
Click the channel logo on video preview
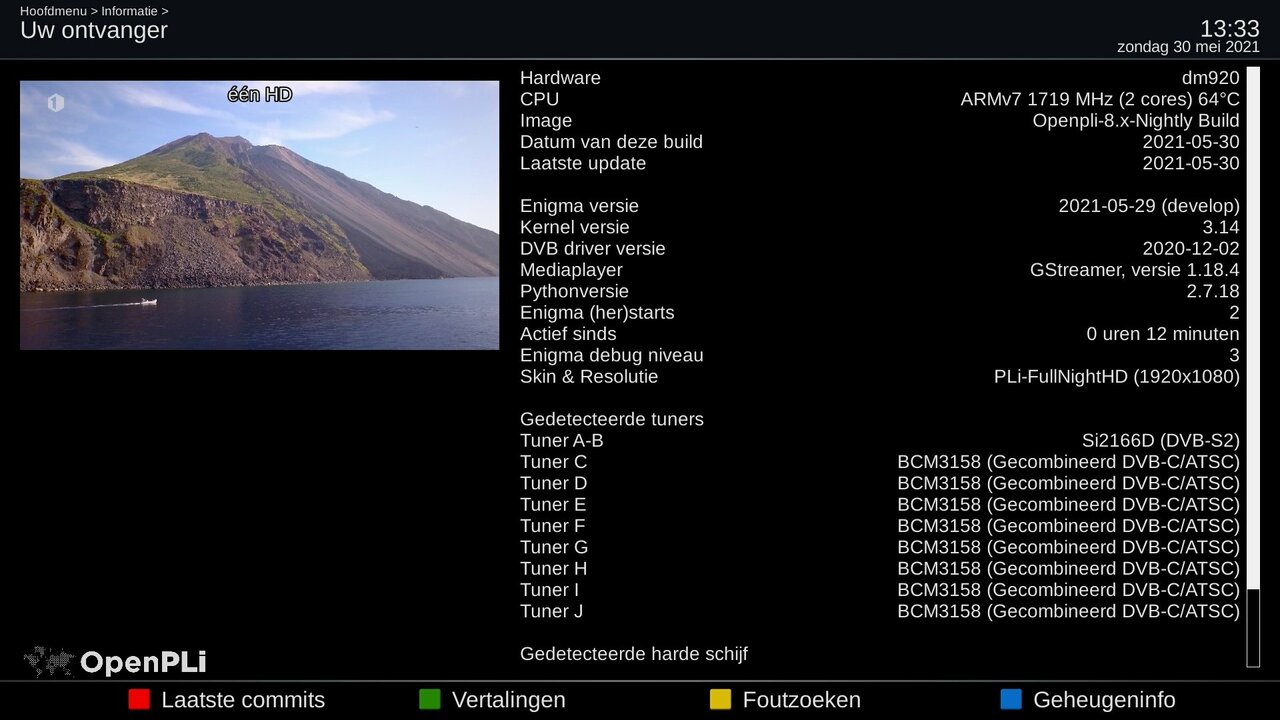[56, 103]
